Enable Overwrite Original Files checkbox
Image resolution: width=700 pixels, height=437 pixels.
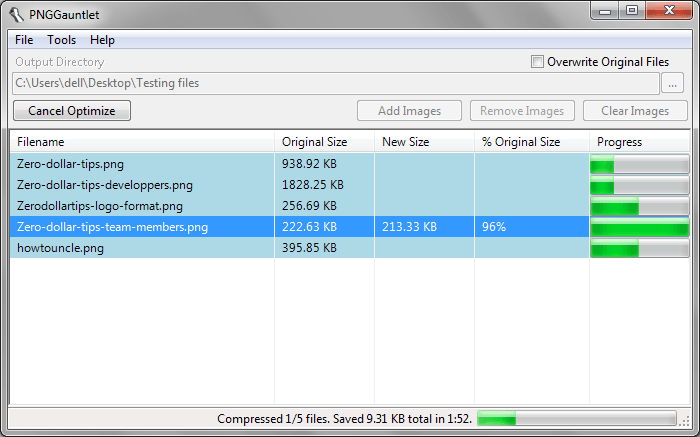(x=539, y=62)
